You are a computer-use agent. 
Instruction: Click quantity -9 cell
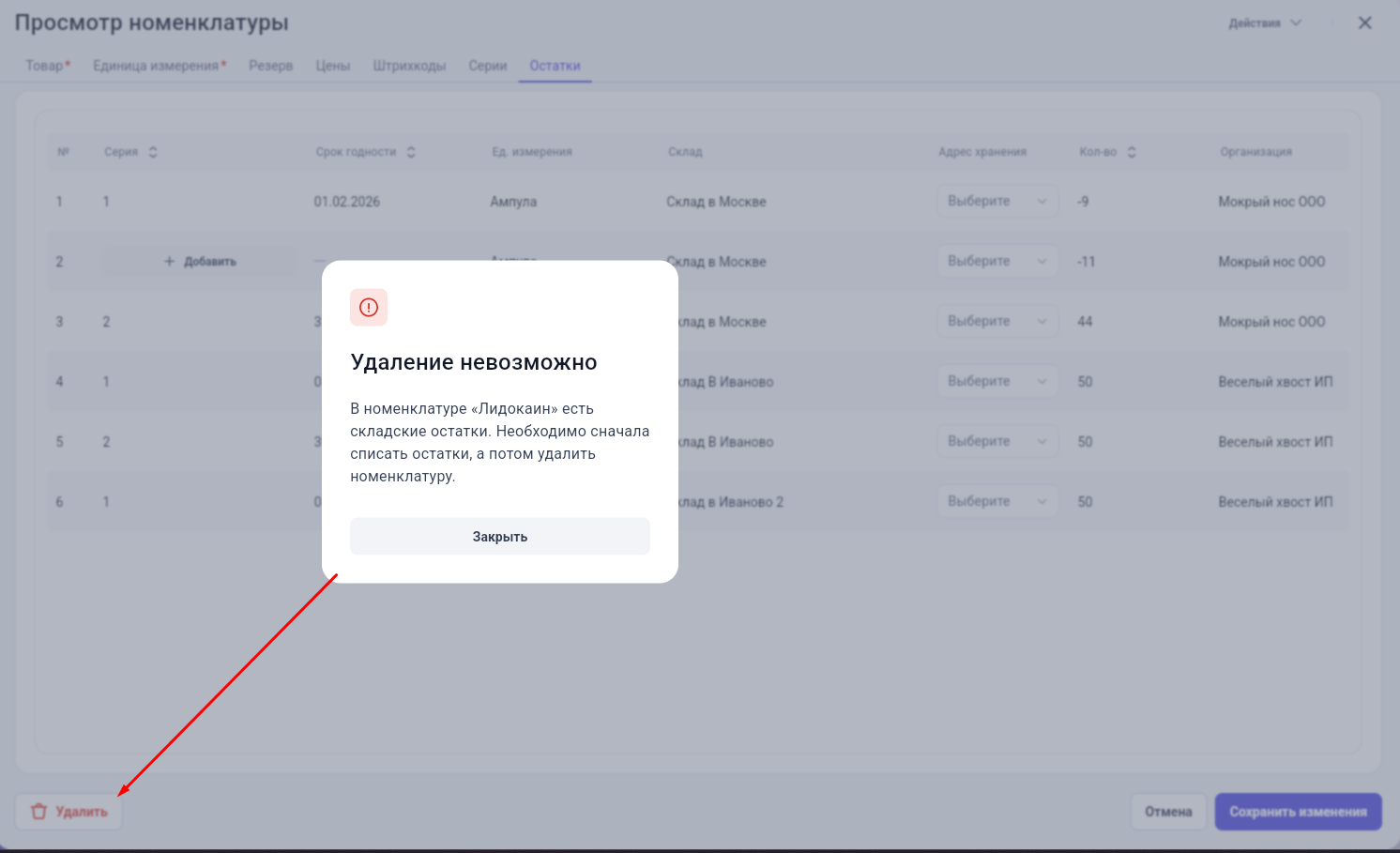point(1083,202)
